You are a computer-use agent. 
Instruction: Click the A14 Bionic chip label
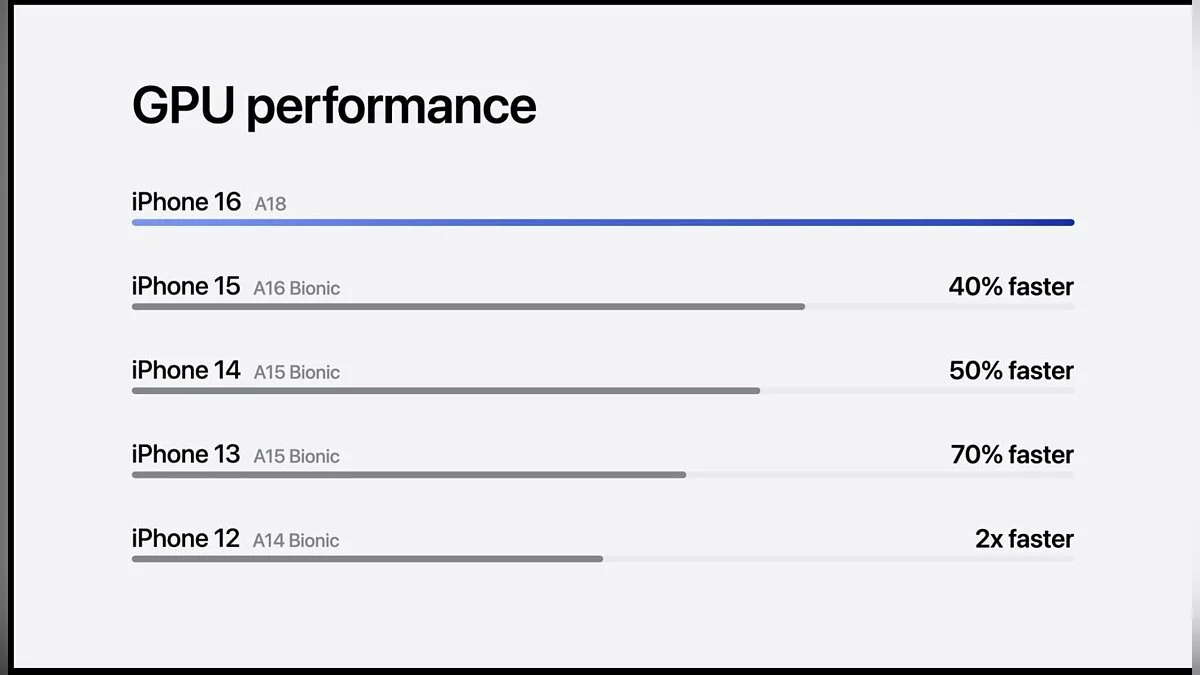[x=296, y=540]
